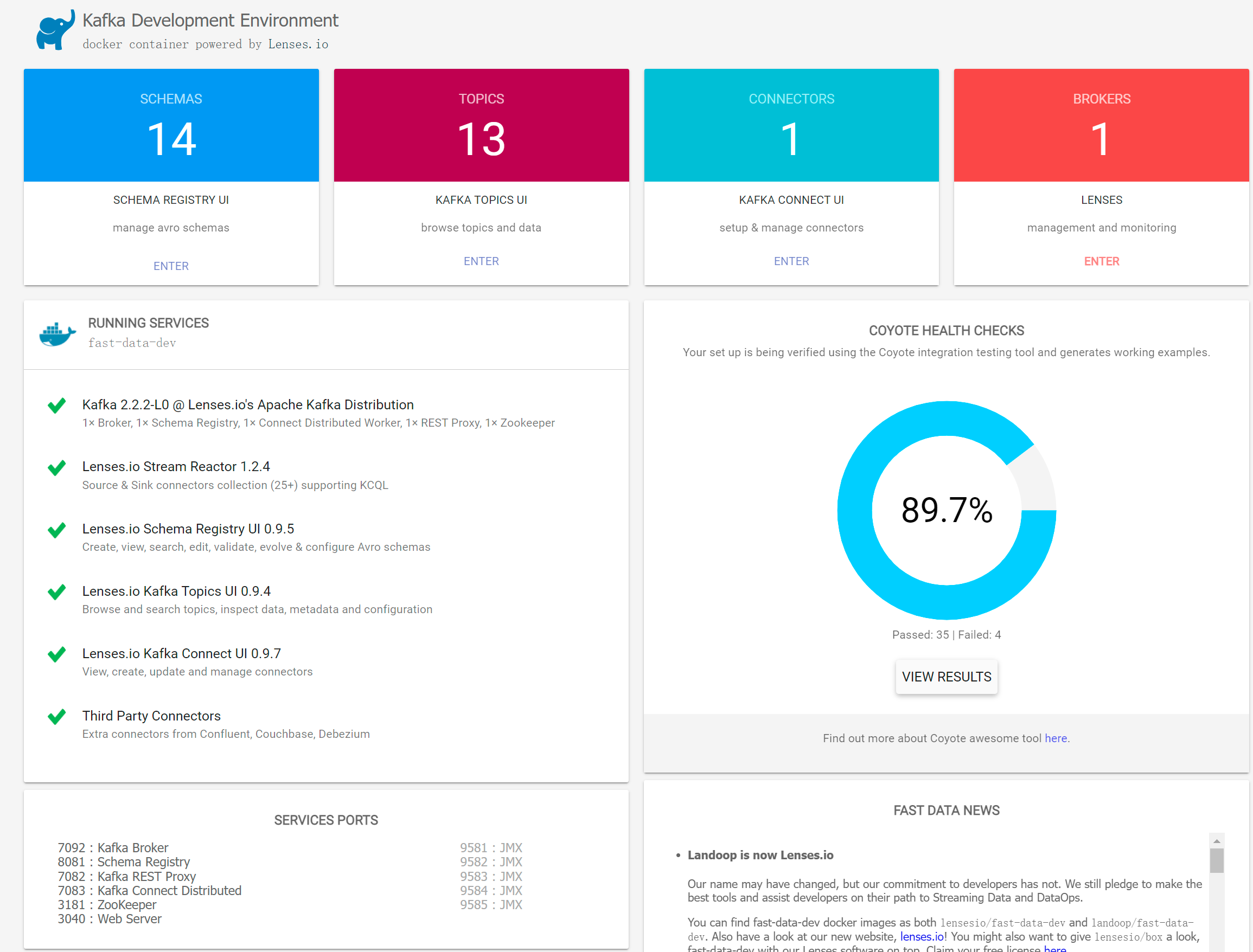Click checkmark next to Schema Registry UI 0.9.5
Image resolution: width=1253 pixels, height=952 pixels.
(x=57, y=530)
